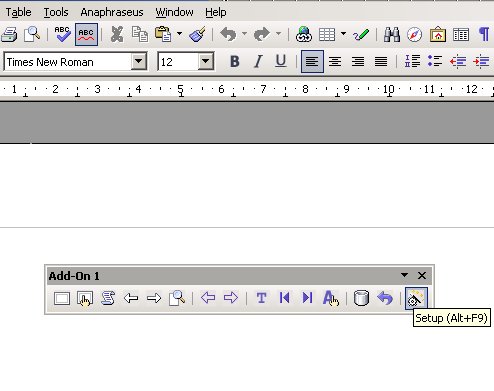Click the Times New Roman font name field
This screenshot has height=391, width=494.
pyautogui.click(x=68, y=62)
